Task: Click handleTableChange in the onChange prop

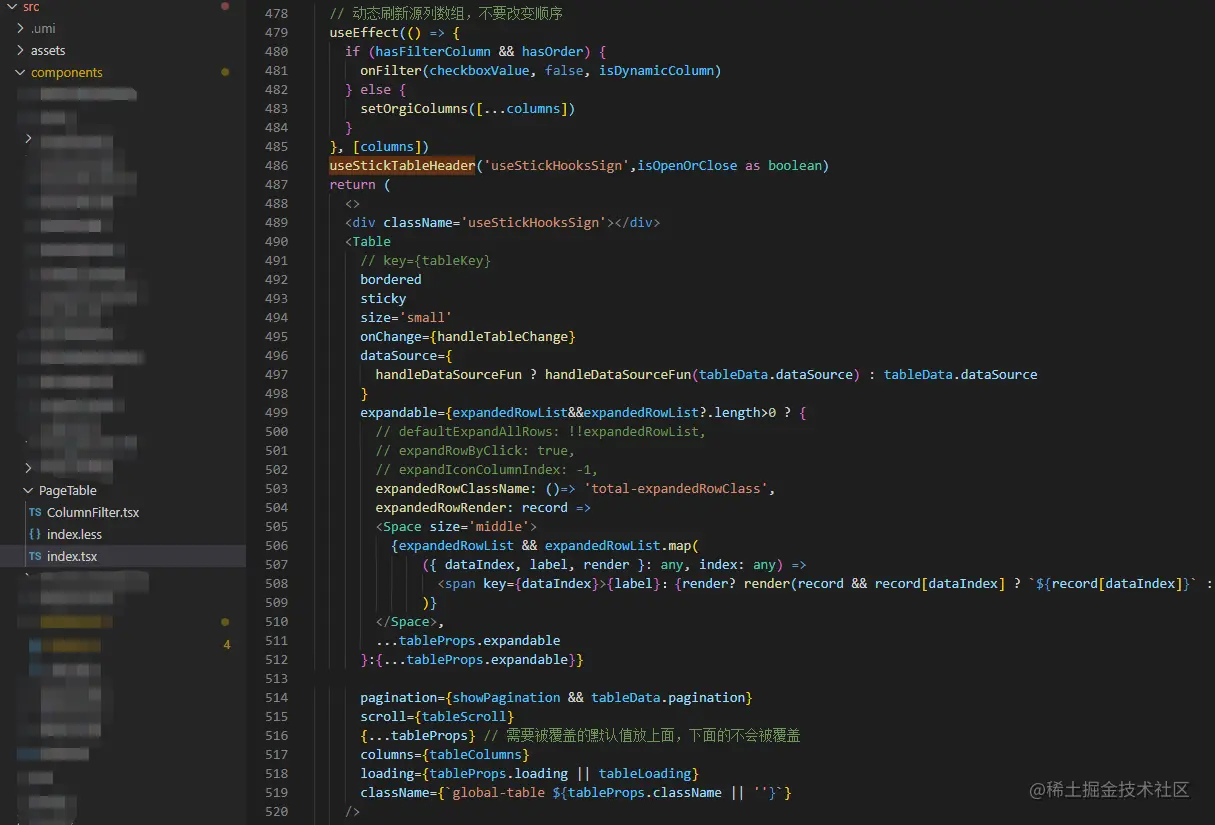Action: coord(503,336)
